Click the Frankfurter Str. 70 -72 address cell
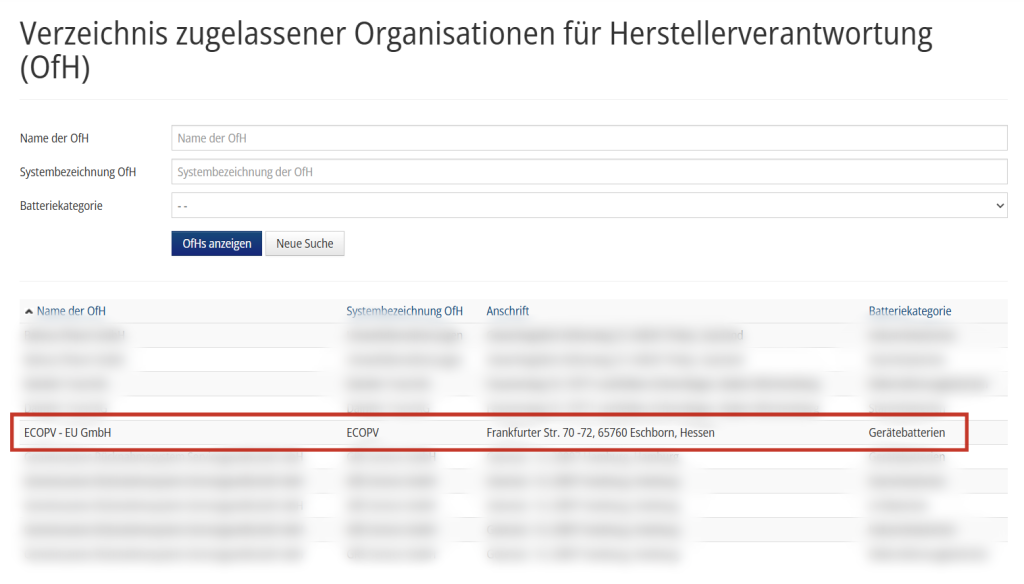Viewport: 1024px width, 584px height. click(x=600, y=433)
